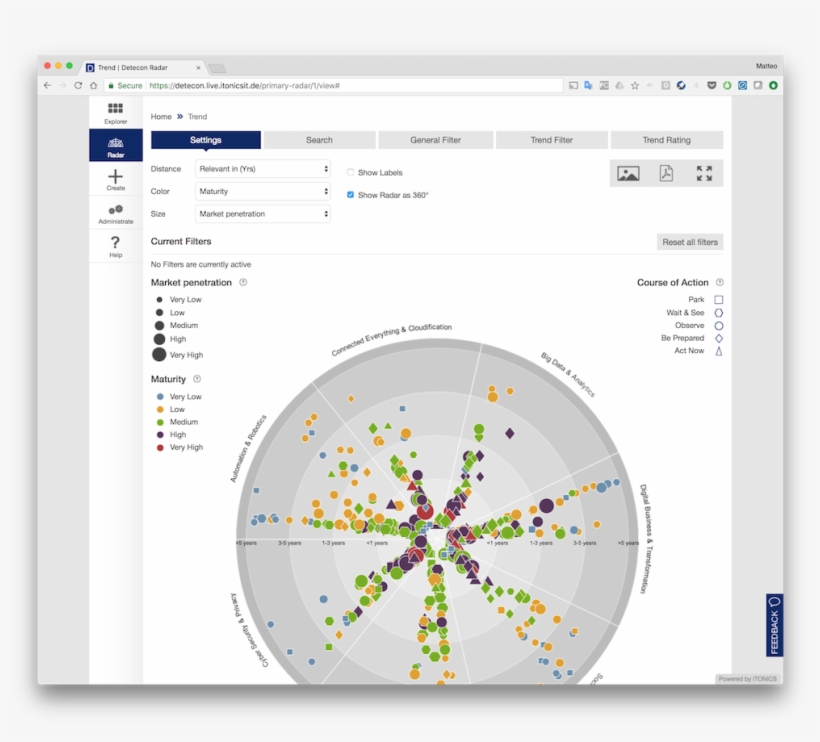Switch to the Trend Filter tab
This screenshot has width=820, height=742.
coord(551,140)
